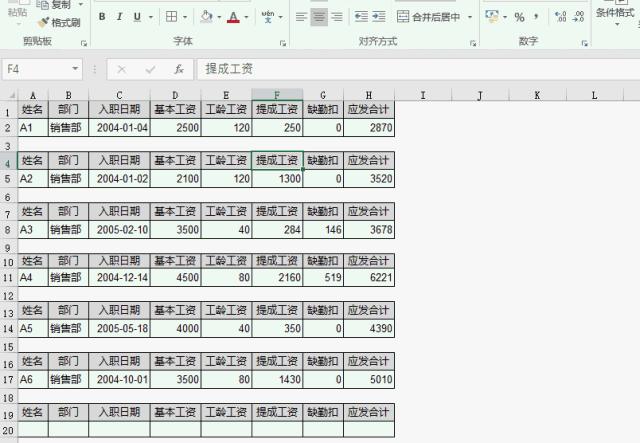The image size is (640, 443).
Task: Increase indent icon
Action: (x=379, y=17)
